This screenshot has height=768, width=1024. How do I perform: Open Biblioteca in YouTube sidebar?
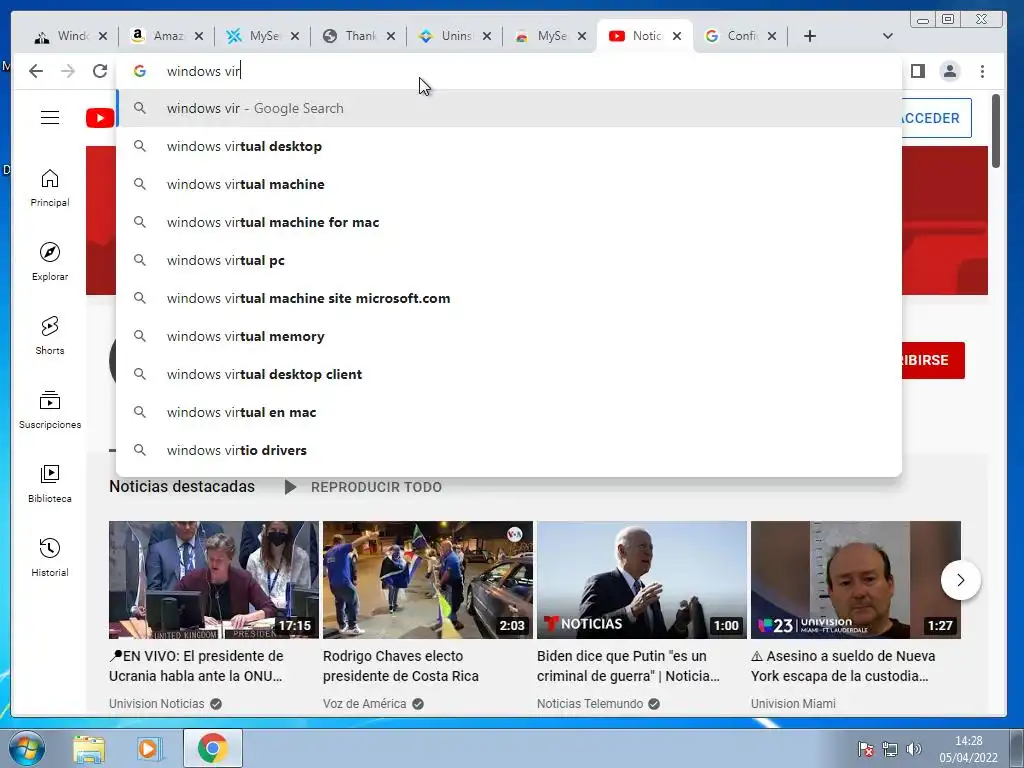coord(50,484)
